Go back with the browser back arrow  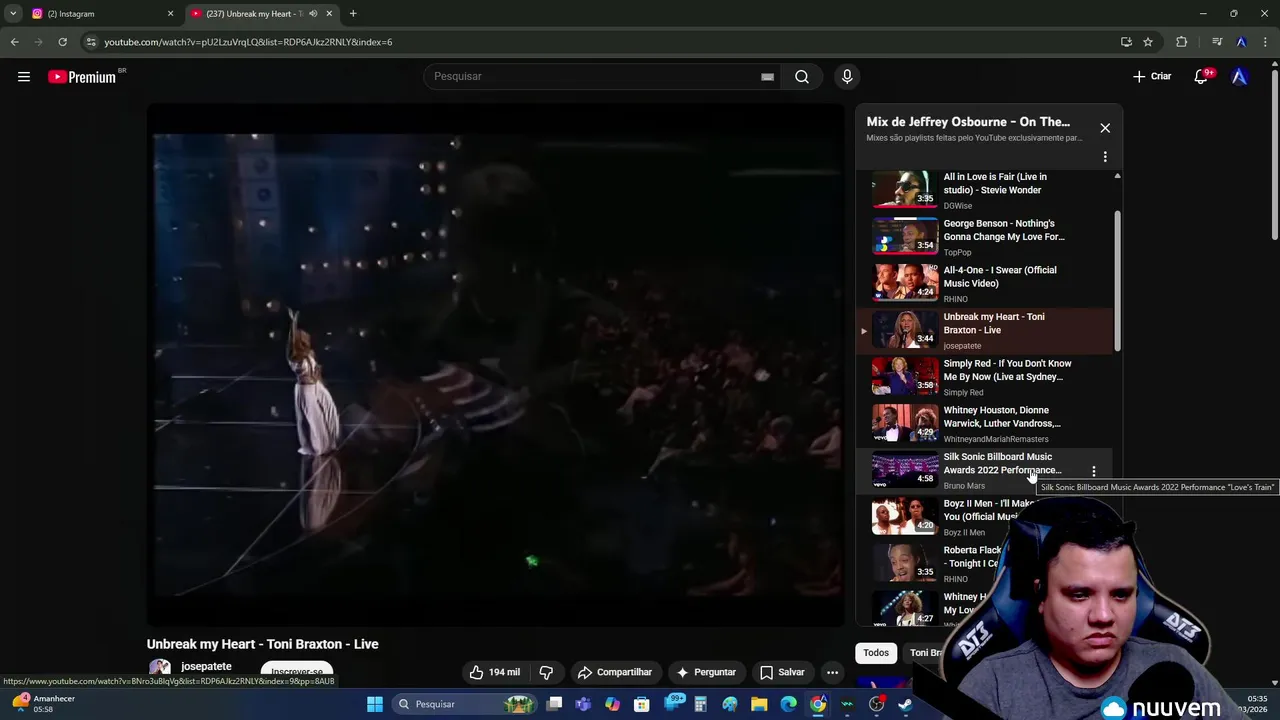[14, 42]
